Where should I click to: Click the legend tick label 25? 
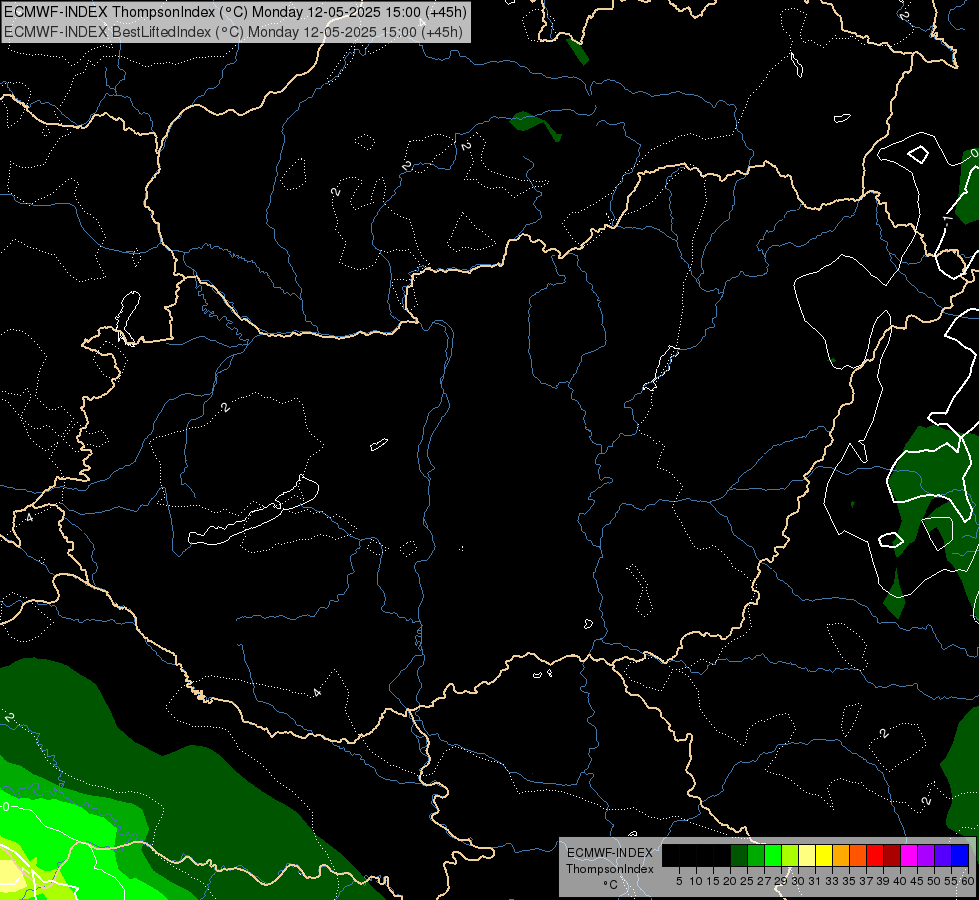747,881
